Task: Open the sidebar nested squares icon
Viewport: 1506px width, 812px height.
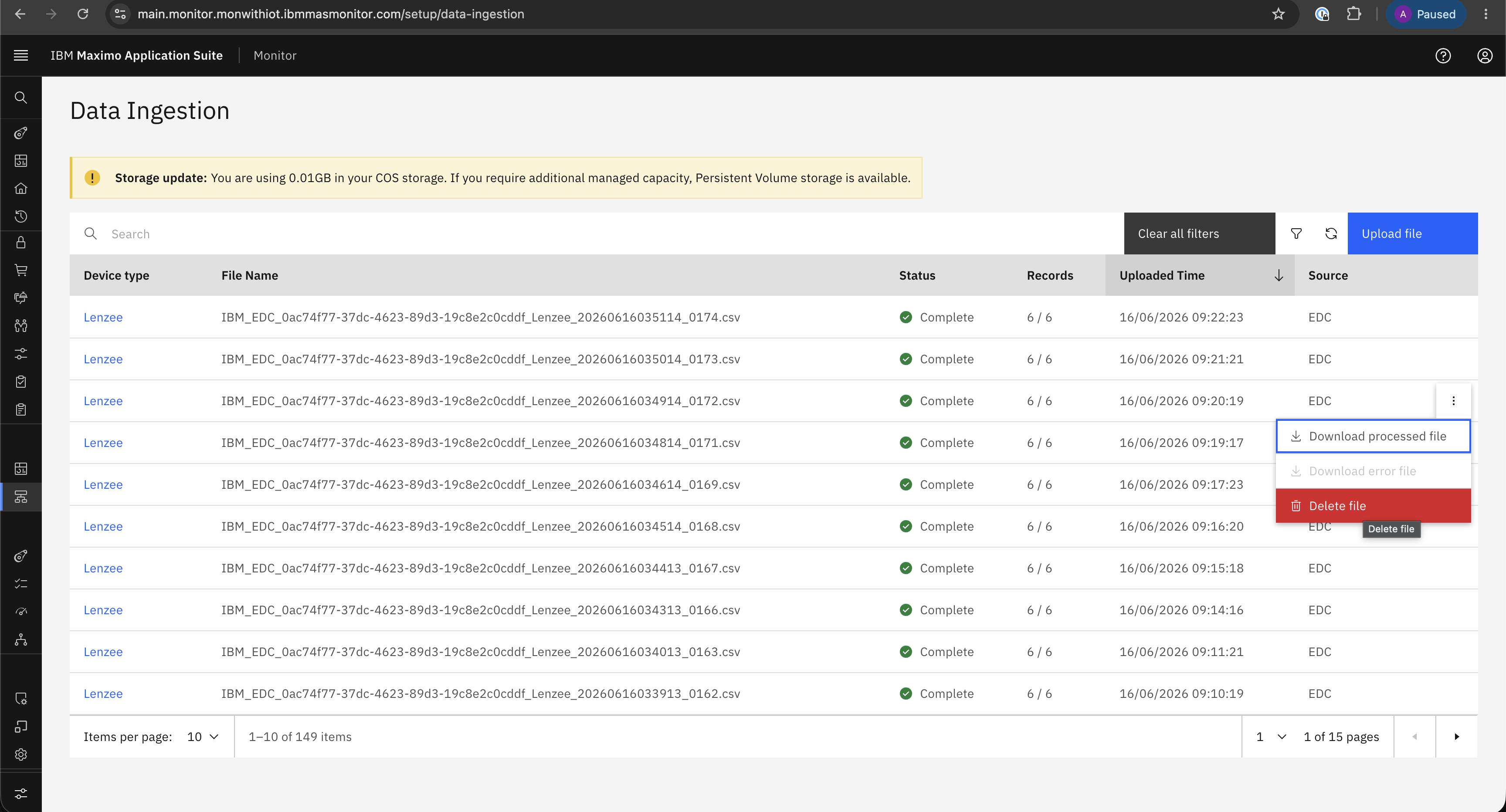Action: click(x=21, y=727)
